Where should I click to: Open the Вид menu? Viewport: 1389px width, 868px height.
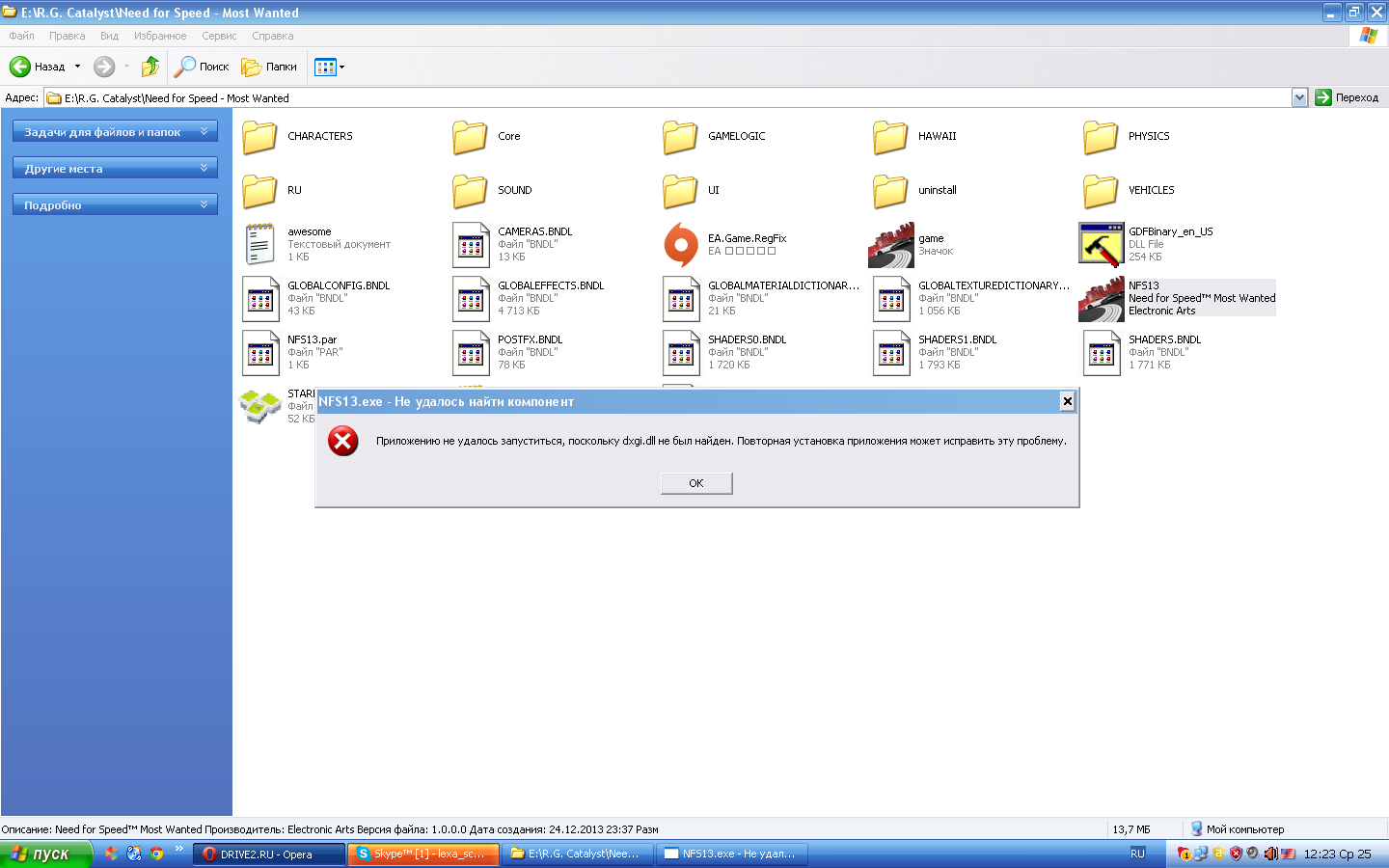109,36
